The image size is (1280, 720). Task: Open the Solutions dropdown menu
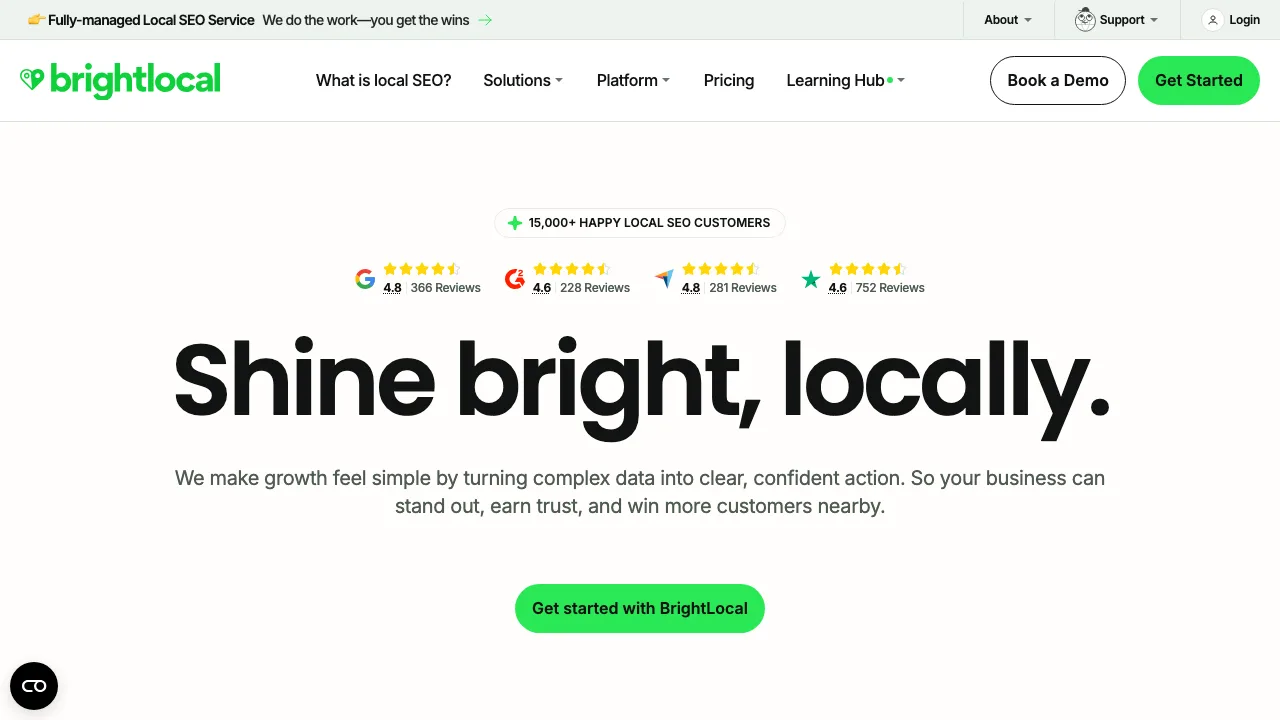point(523,80)
